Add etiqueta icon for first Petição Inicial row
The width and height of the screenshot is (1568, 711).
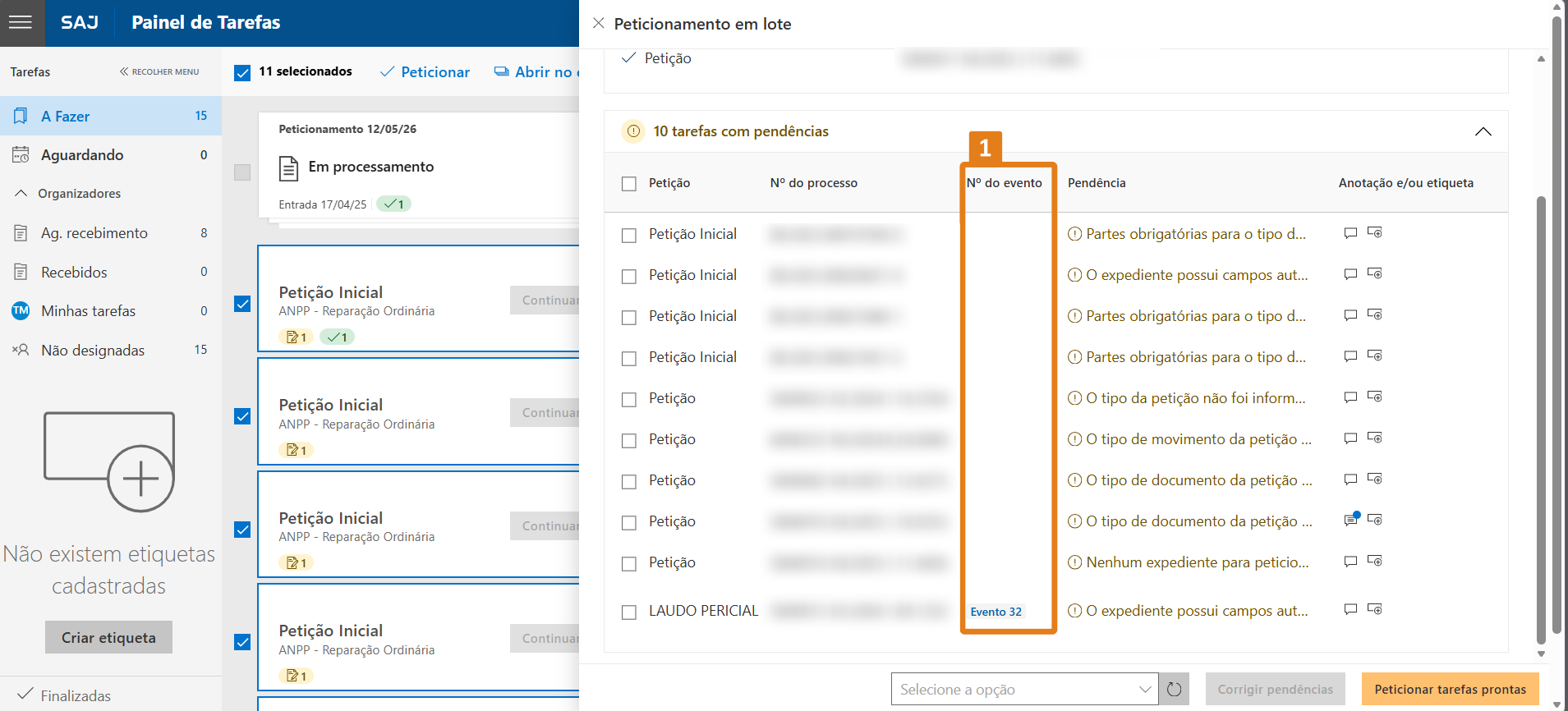point(1375,232)
